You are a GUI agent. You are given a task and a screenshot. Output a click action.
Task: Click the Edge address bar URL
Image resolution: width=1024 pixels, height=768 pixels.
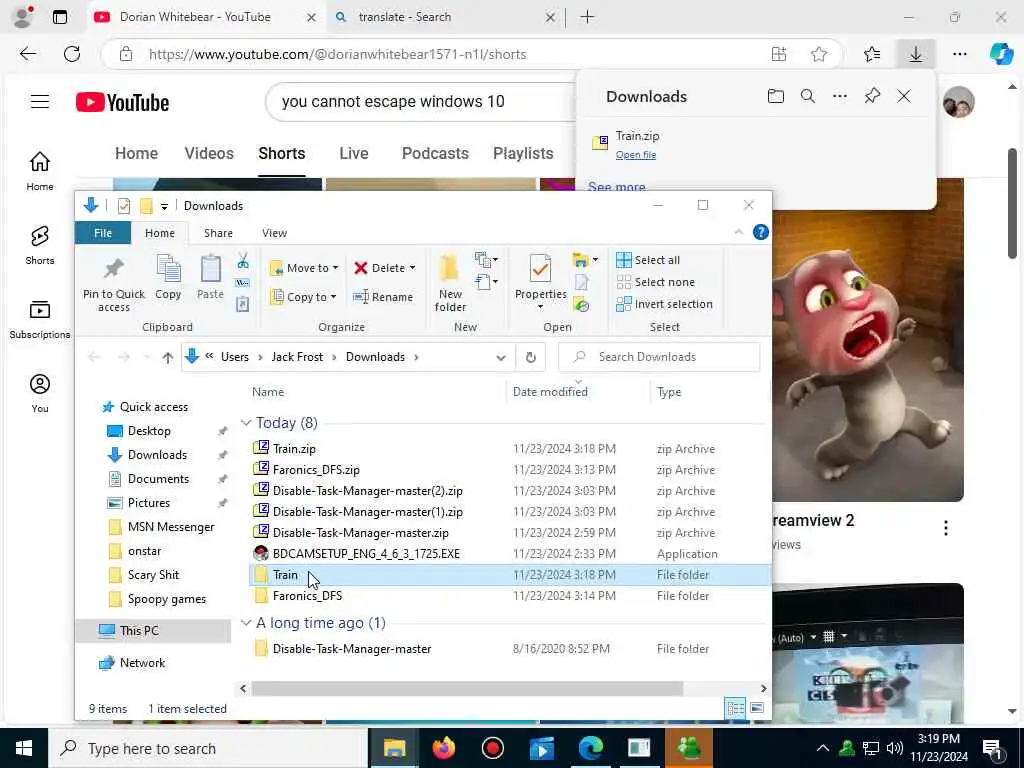click(338, 54)
